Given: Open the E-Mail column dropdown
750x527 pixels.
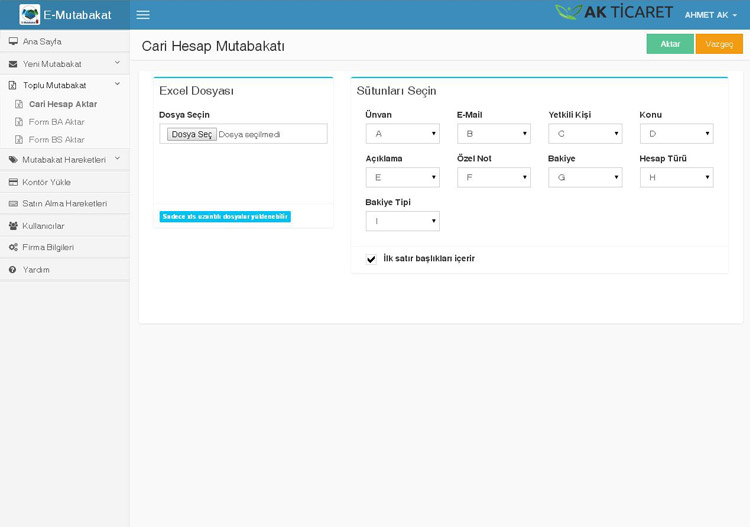Looking at the screenshot, I should click(493, 134).
